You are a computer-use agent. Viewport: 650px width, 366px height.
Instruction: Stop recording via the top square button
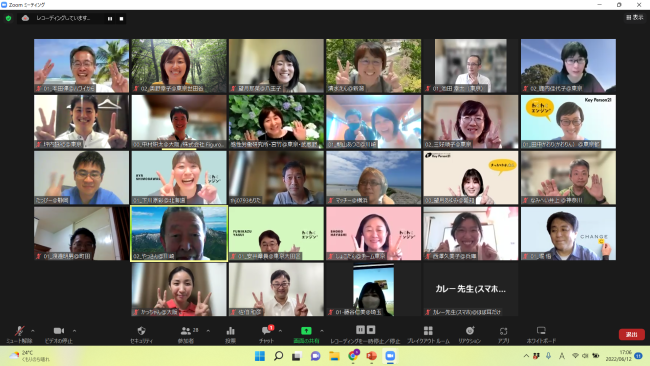[121, 19]
